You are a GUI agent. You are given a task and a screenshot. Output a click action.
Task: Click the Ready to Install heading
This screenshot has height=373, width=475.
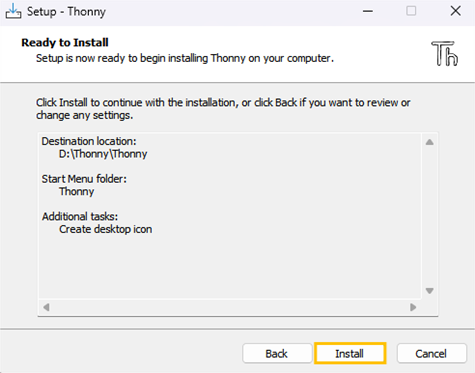coord(65,43)
